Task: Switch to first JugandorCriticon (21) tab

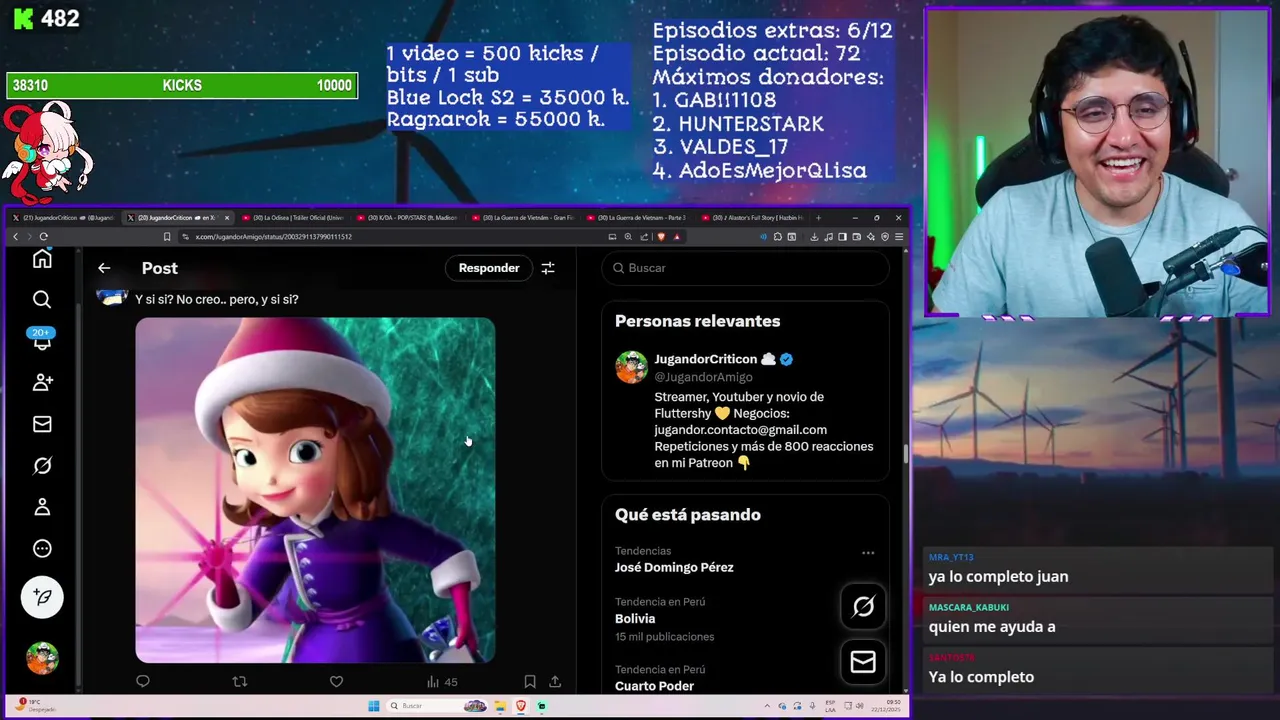Action: [64, 217]
